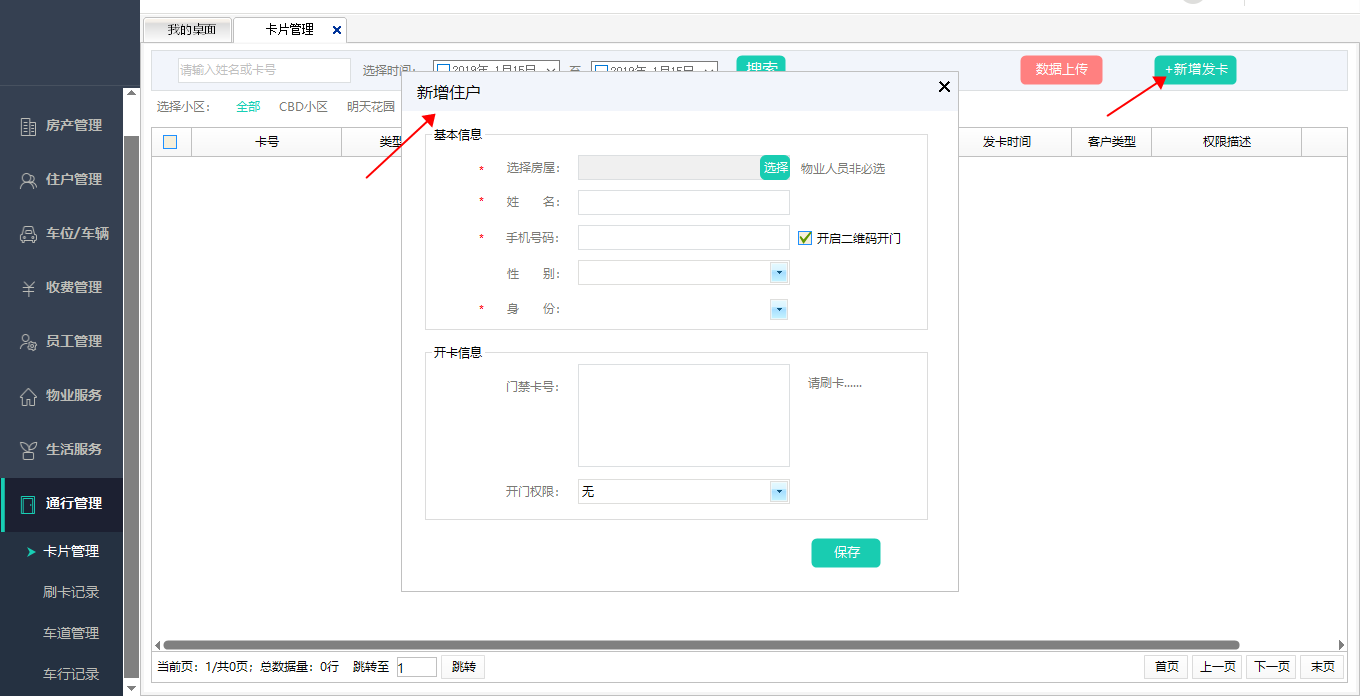
Task: Click the 员工管理 staff icon
Action: pos(29,342)
